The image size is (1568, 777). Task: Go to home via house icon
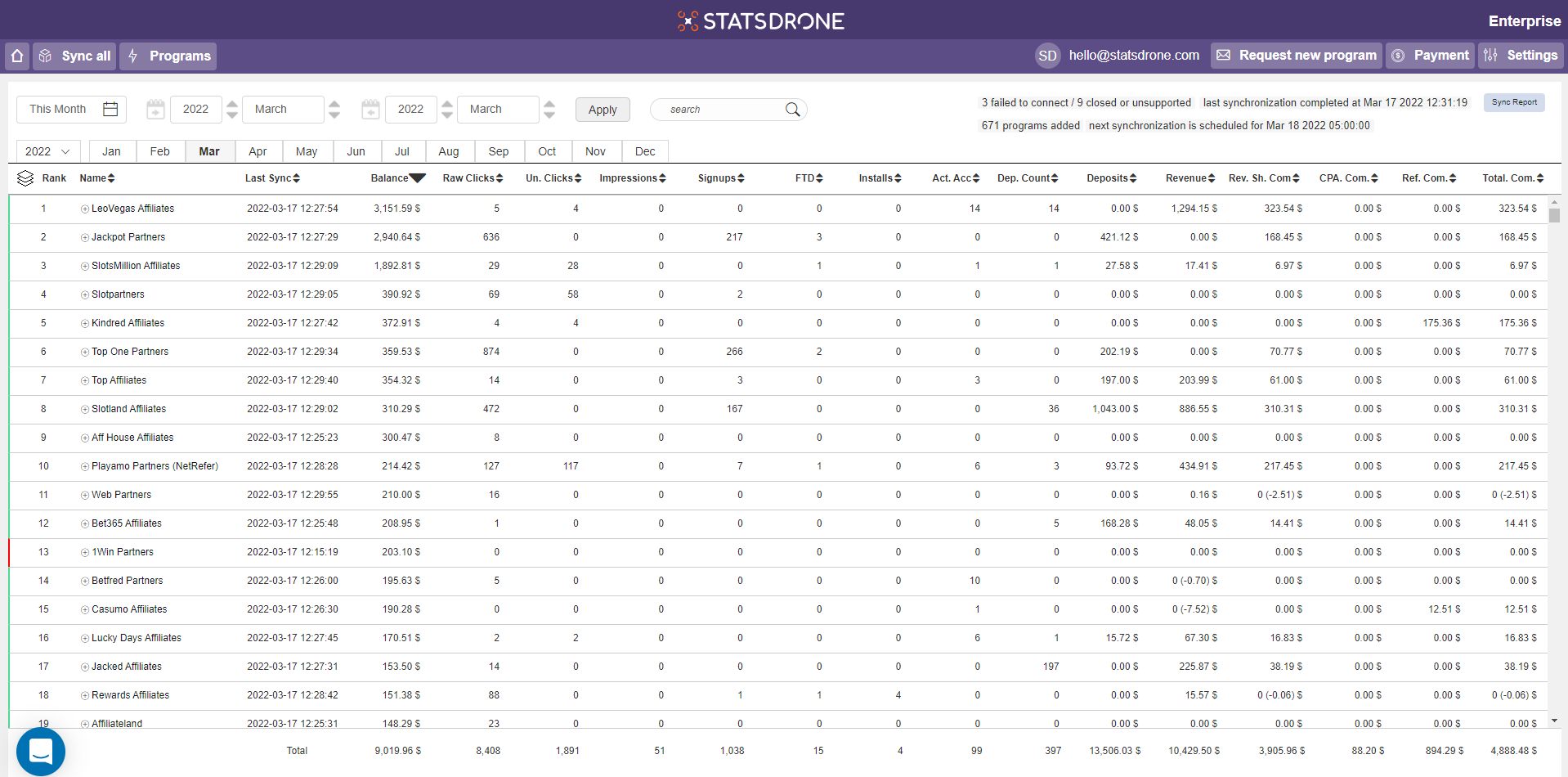click(x=17, y=56)
